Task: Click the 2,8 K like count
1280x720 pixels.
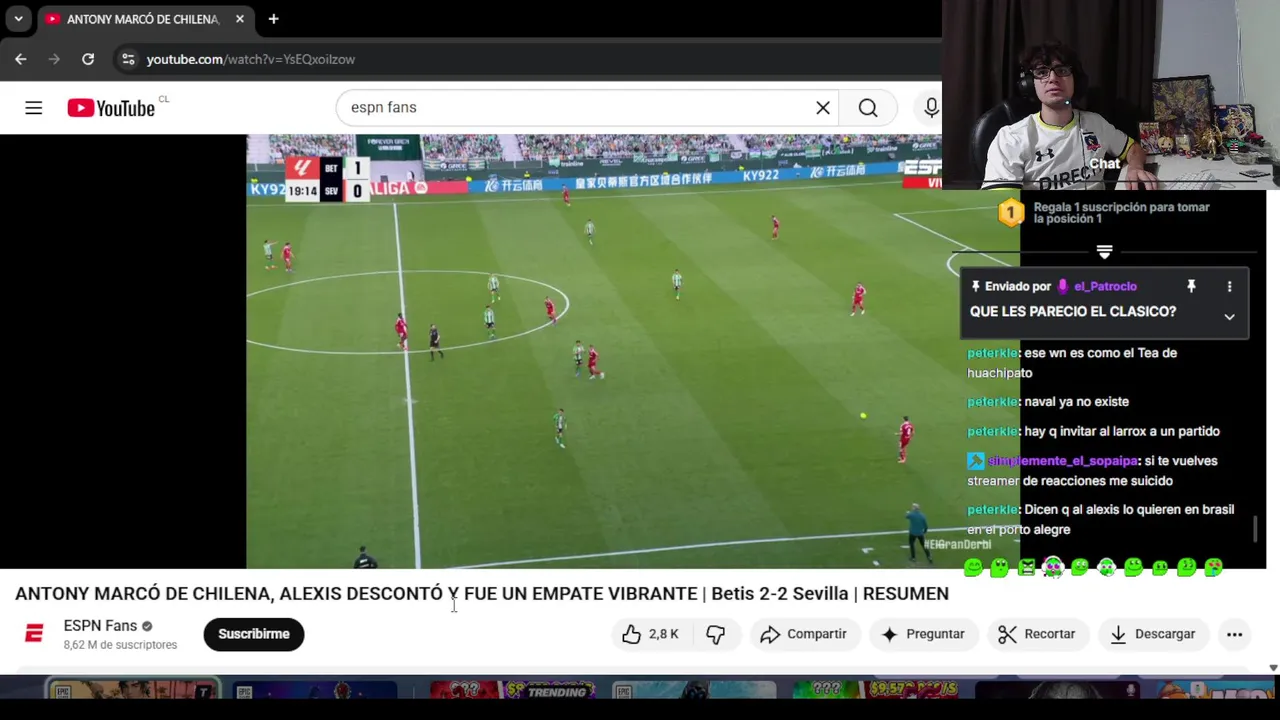Action: pyautogui.click(x=663, y=634)
